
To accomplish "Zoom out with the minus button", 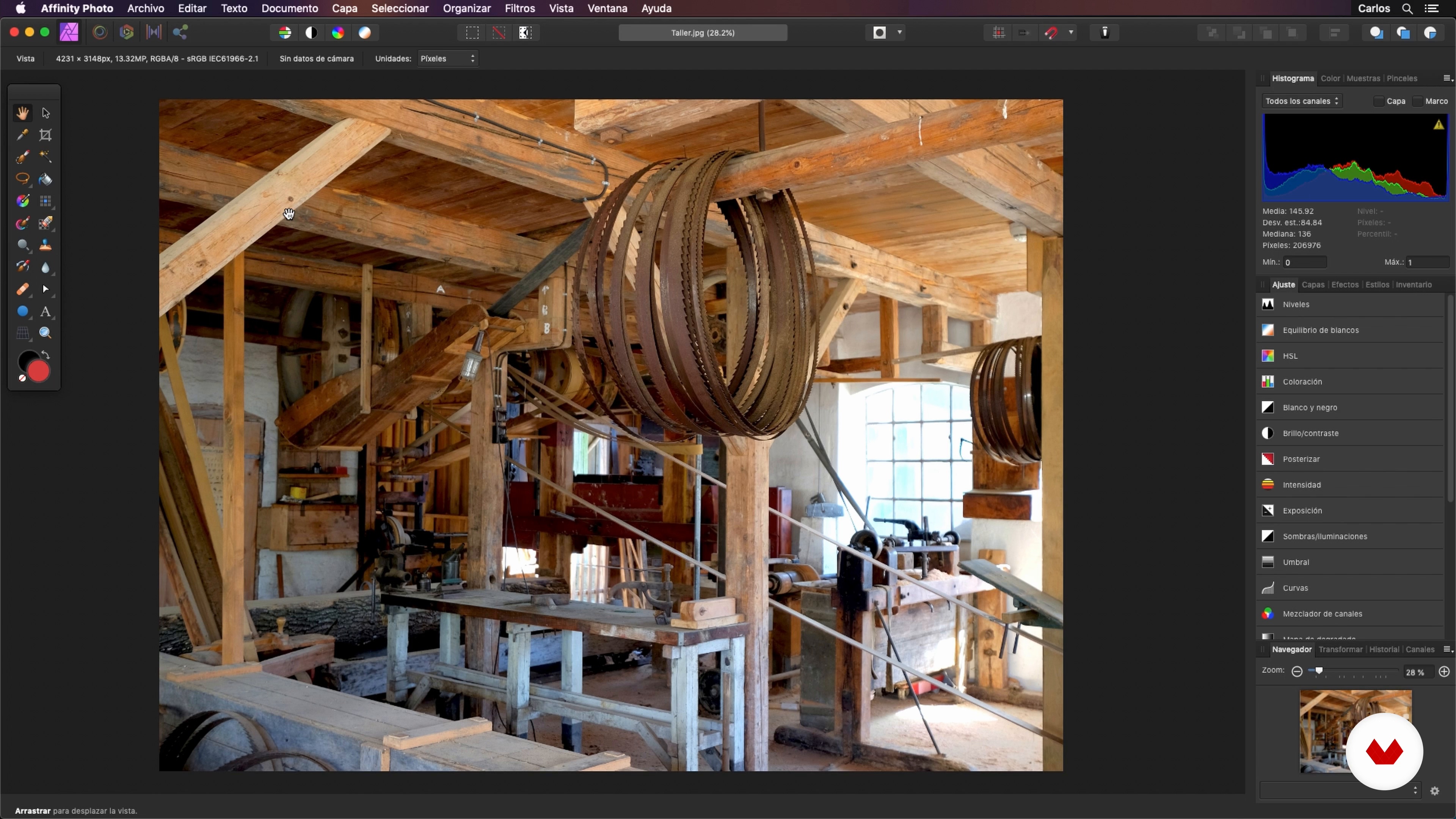I will [1297, 672].
